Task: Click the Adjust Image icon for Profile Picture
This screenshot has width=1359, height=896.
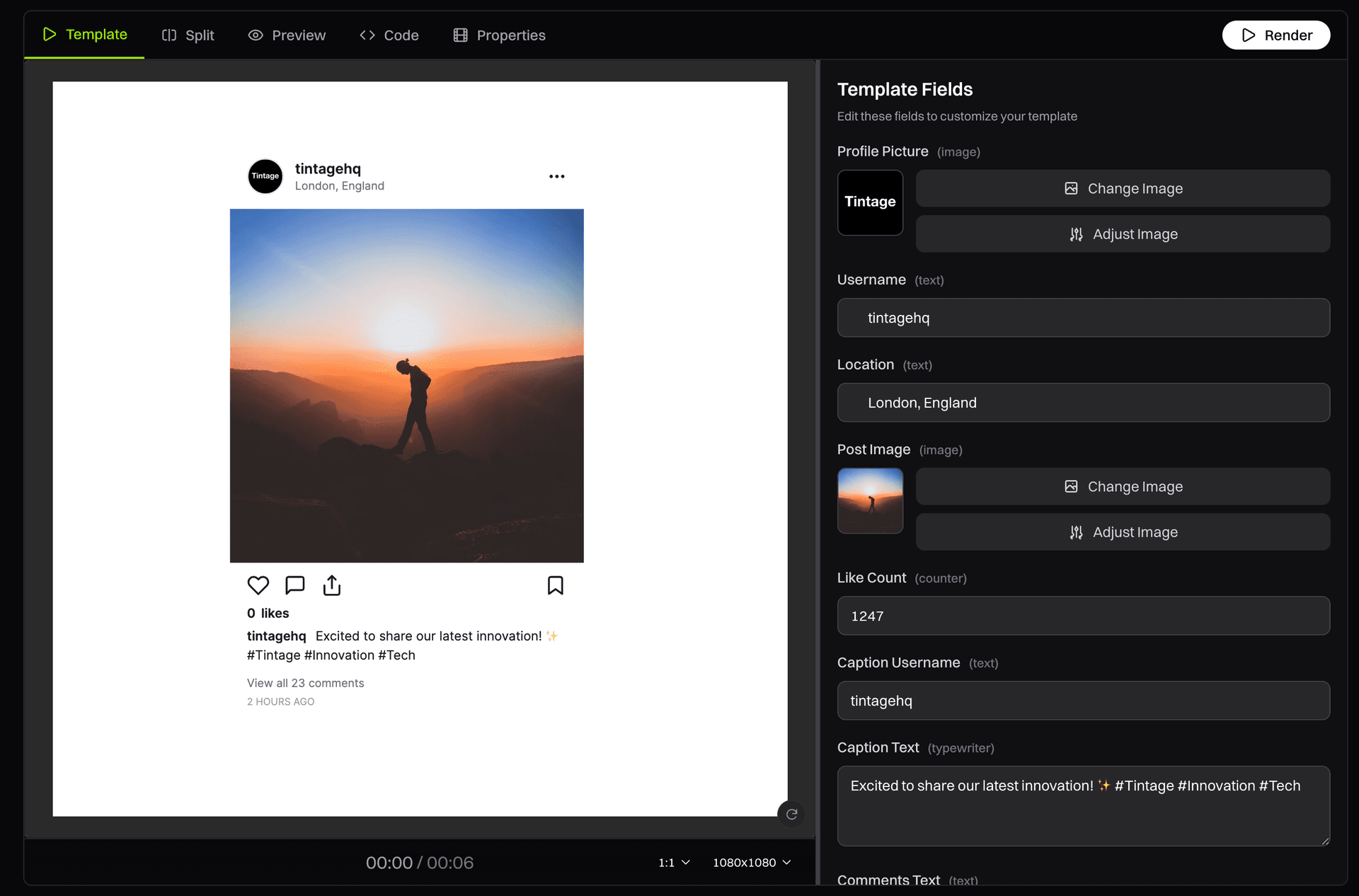Action: click(x=1077, y=234)
